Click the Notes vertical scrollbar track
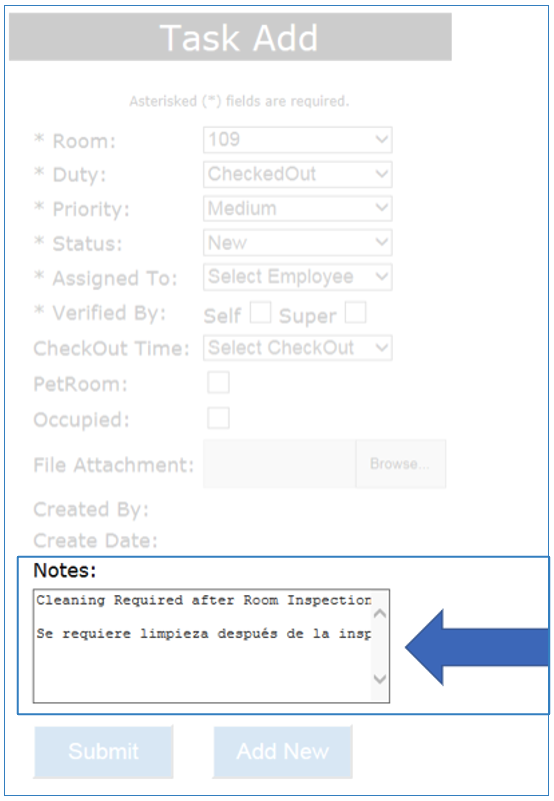The height and width of the screenshot is (801, 554). pos(380,646)
